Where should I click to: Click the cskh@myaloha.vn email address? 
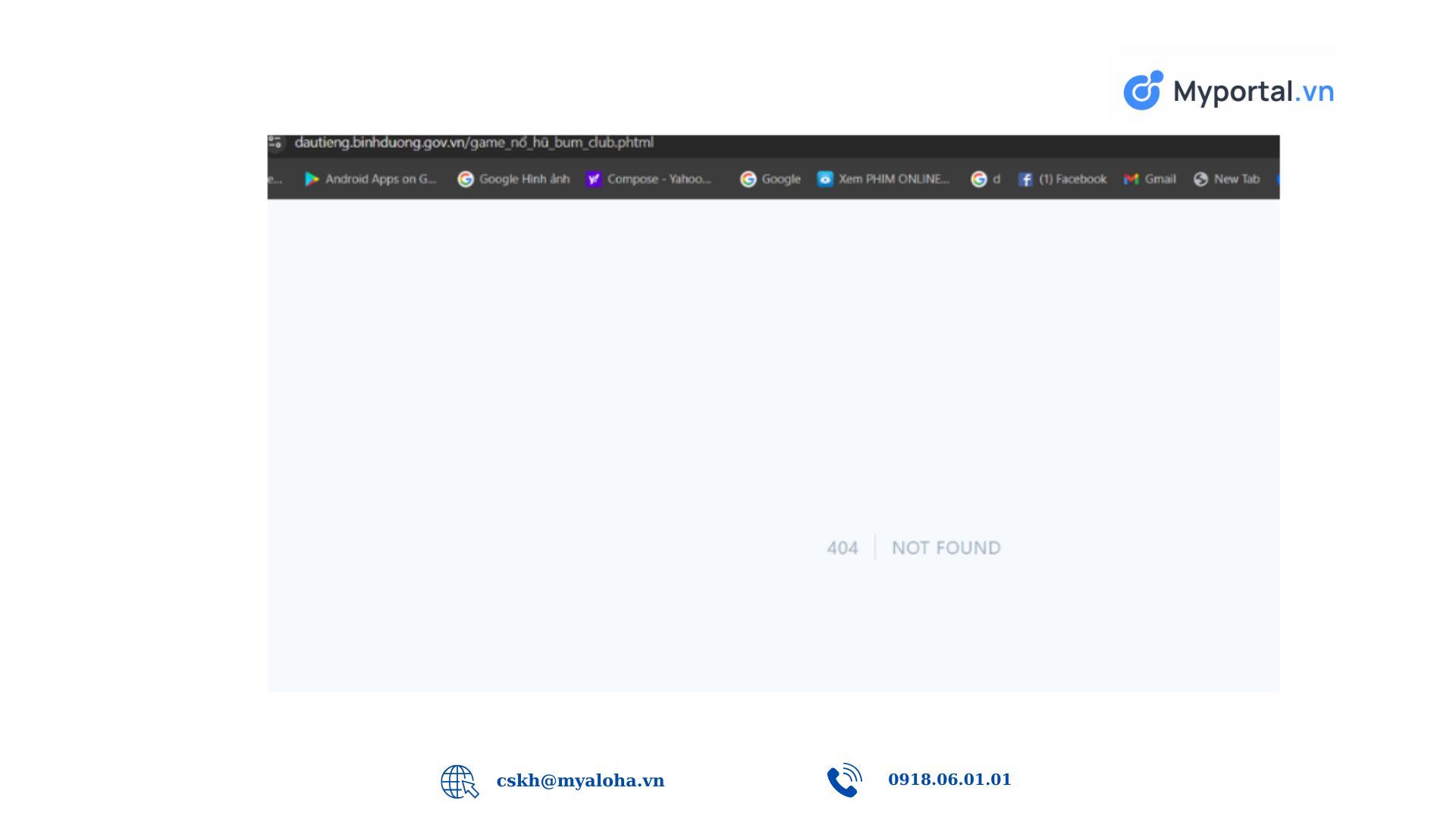click(x=580, y=780)
